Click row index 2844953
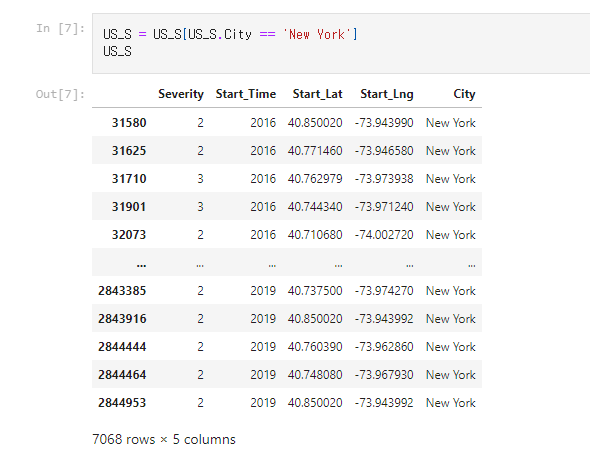 pyautogui.click(x=122, y=403)
